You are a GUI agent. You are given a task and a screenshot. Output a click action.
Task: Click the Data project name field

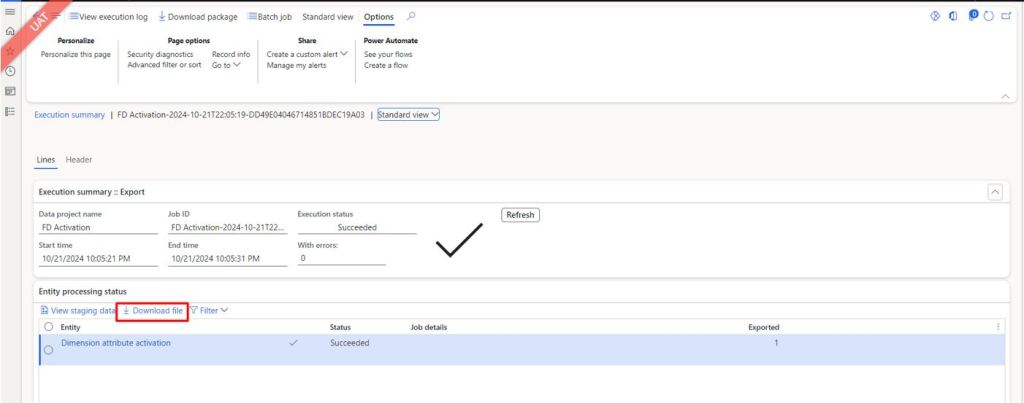(98, 227)
